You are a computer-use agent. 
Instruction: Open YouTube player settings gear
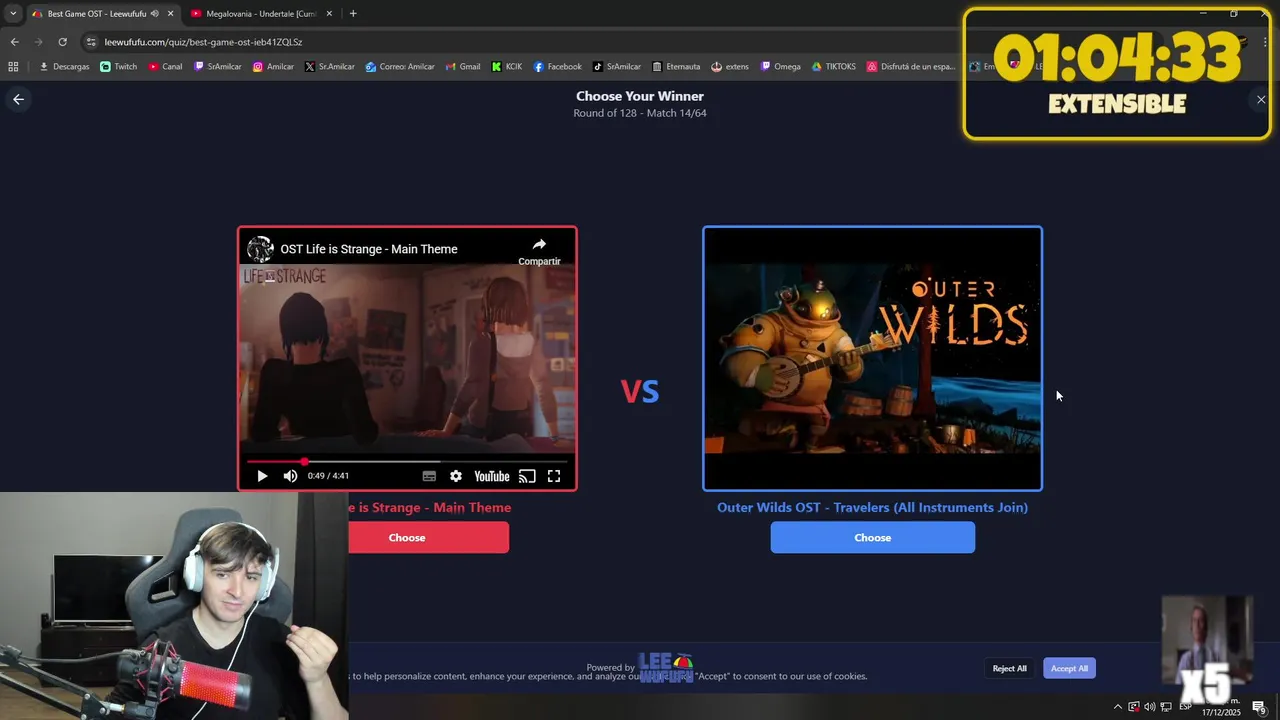coord(456,476)
